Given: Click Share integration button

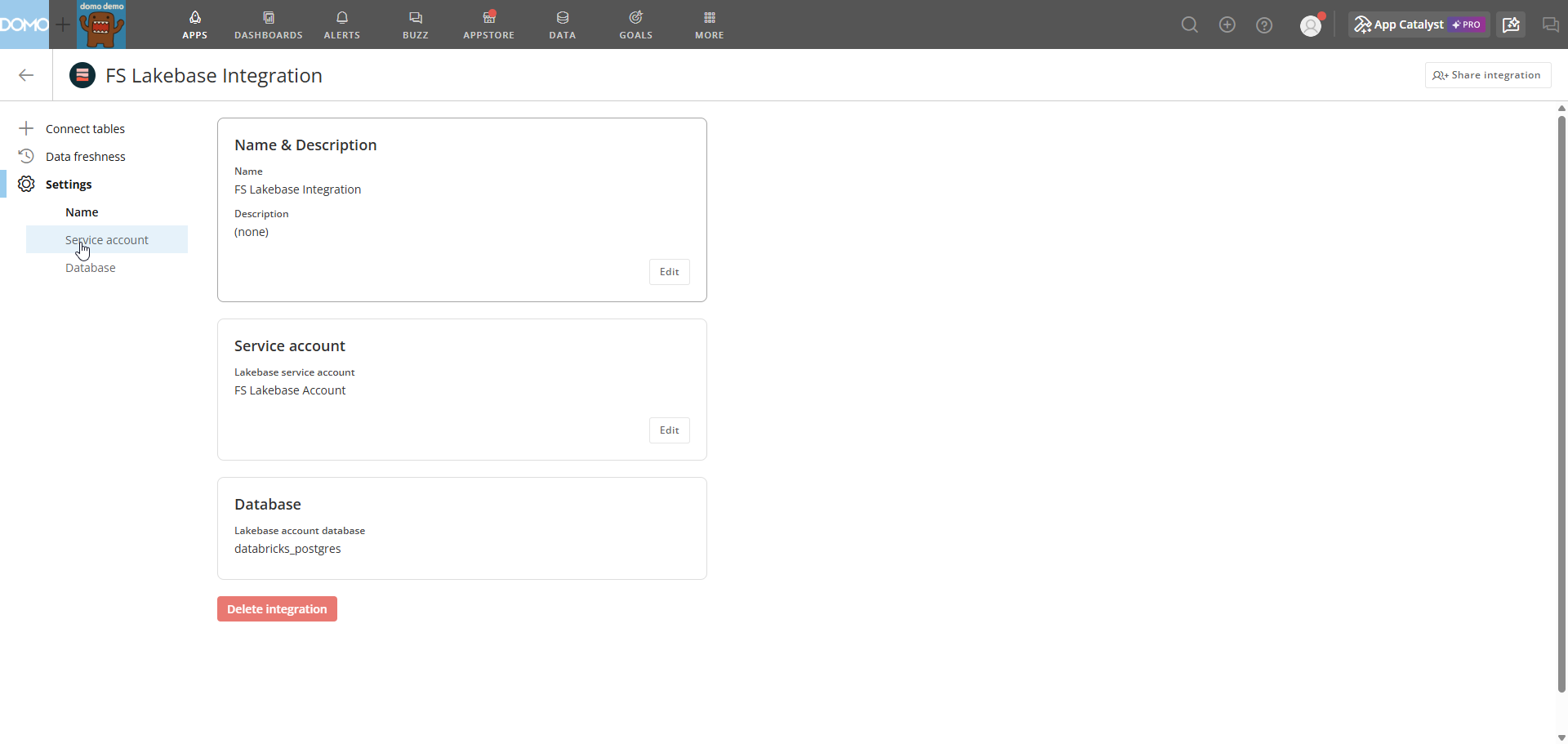Looking at the screenshot, I should [1488, 75].
